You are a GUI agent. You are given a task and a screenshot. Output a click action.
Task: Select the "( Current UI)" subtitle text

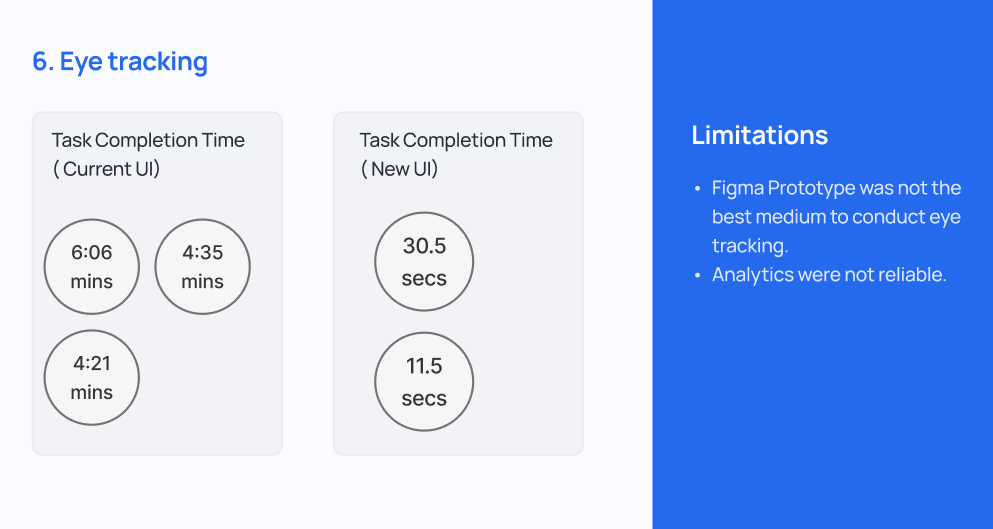[107, 169]
